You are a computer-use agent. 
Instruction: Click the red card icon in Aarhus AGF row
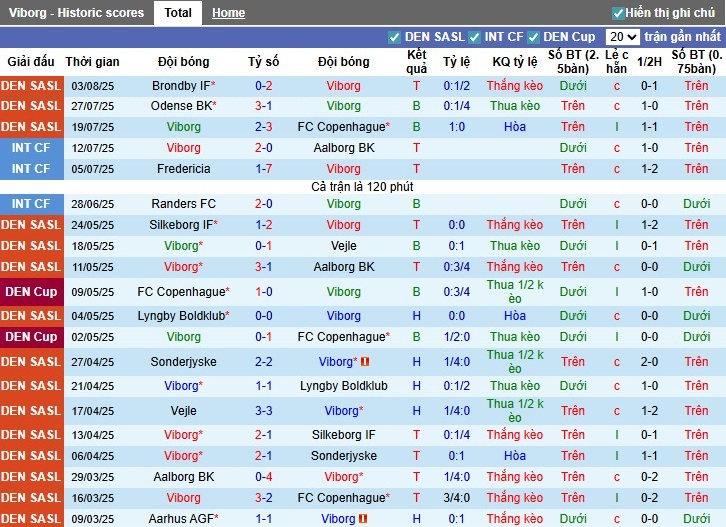click(x=363, y=519)
